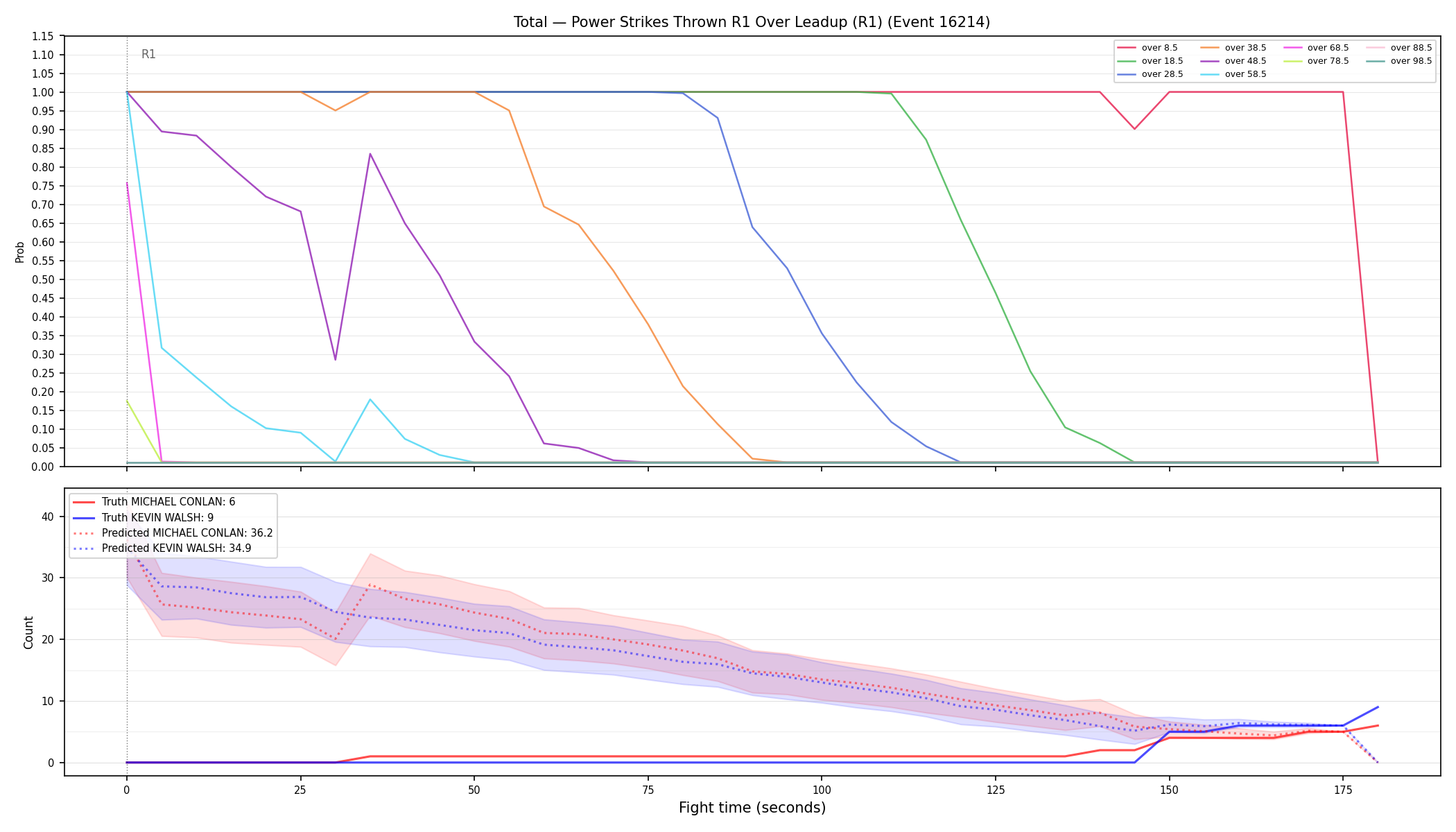1456x832 pixels.
Task: Click the top chart y-tick '0.25'
Action: click(x=43, y=373)
